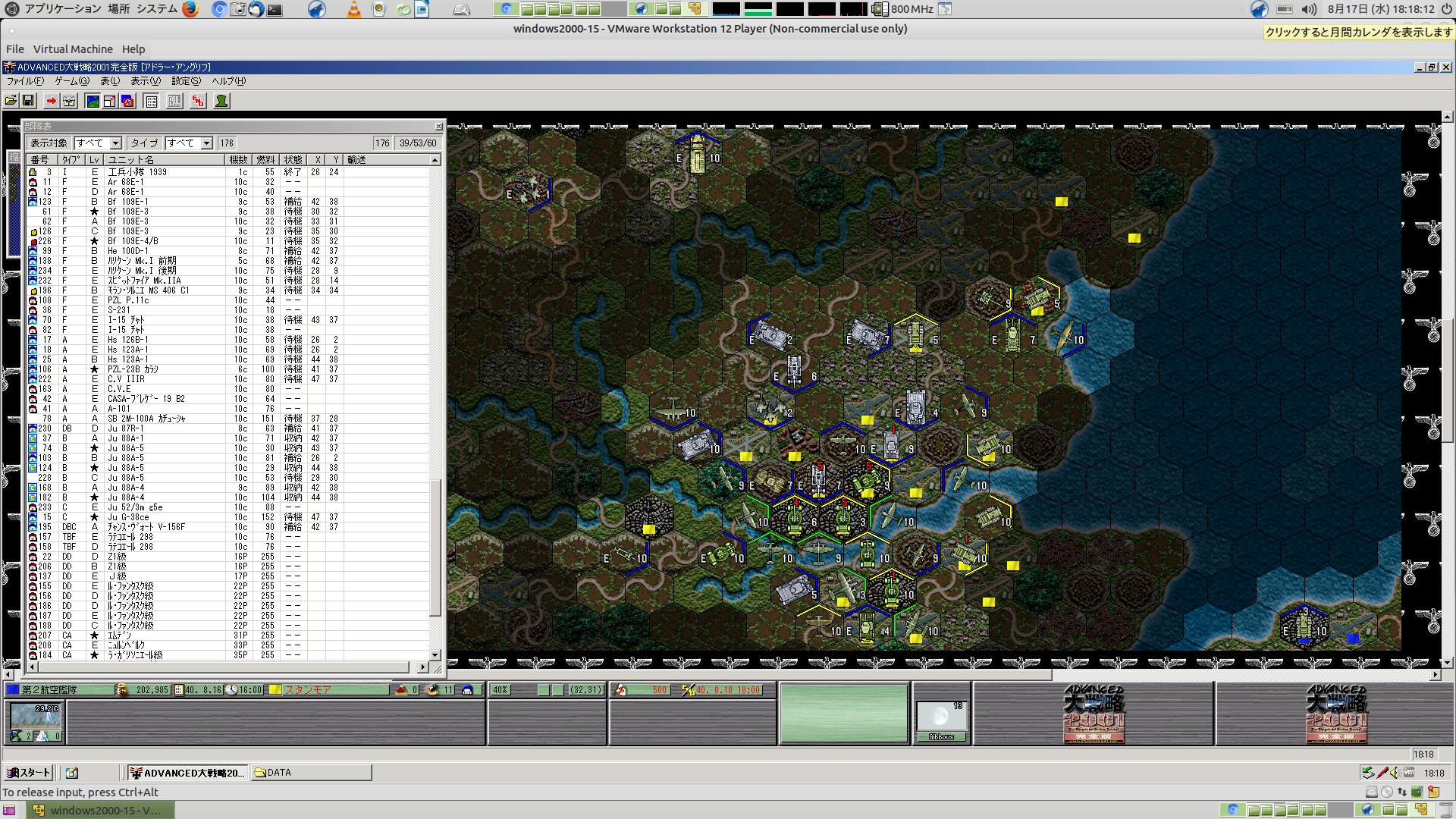The image size is (1456, 819).
Task: Launch VLC media player from top panel
Action: [353, 9]
